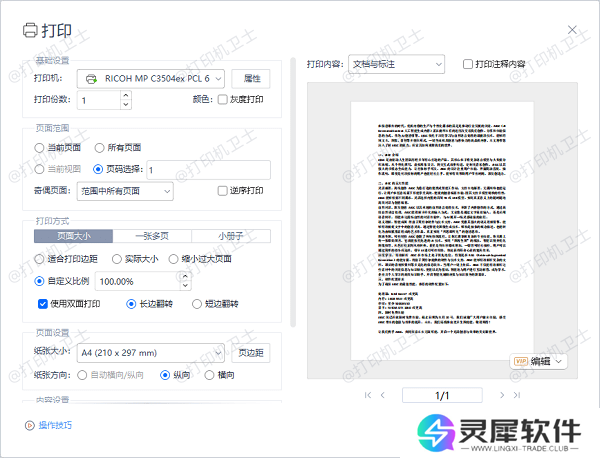Switch to 页面大小 tab
The image size is (600, 458).
73,236
